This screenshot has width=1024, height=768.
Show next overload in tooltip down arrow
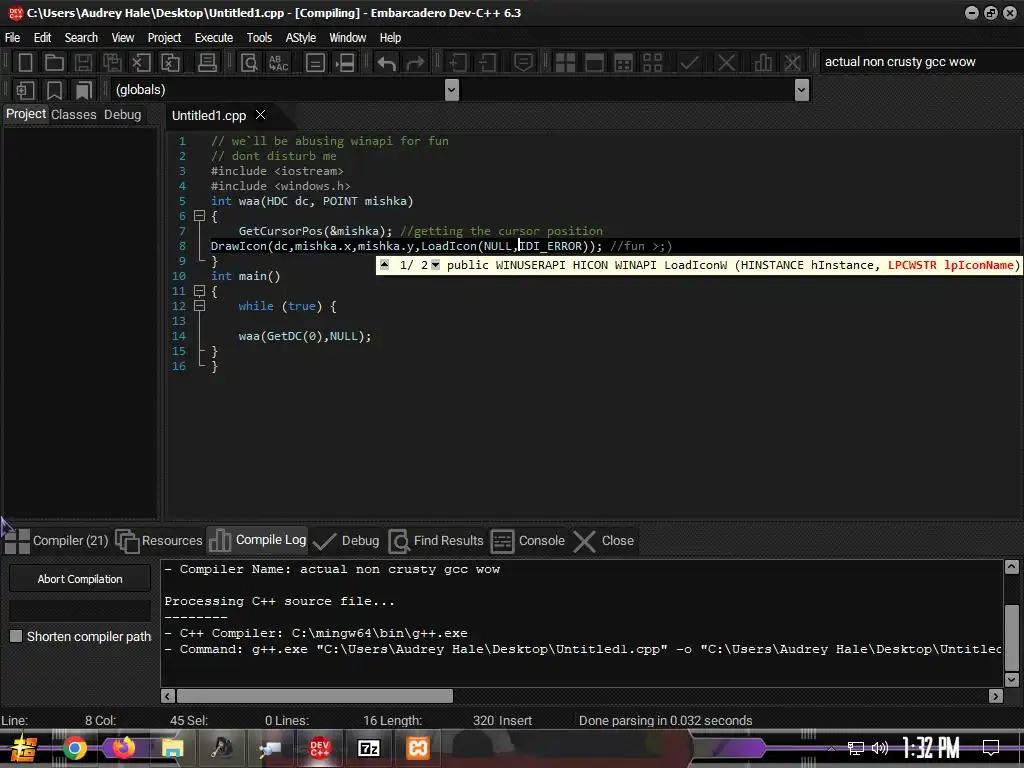(x=436, y=264)
